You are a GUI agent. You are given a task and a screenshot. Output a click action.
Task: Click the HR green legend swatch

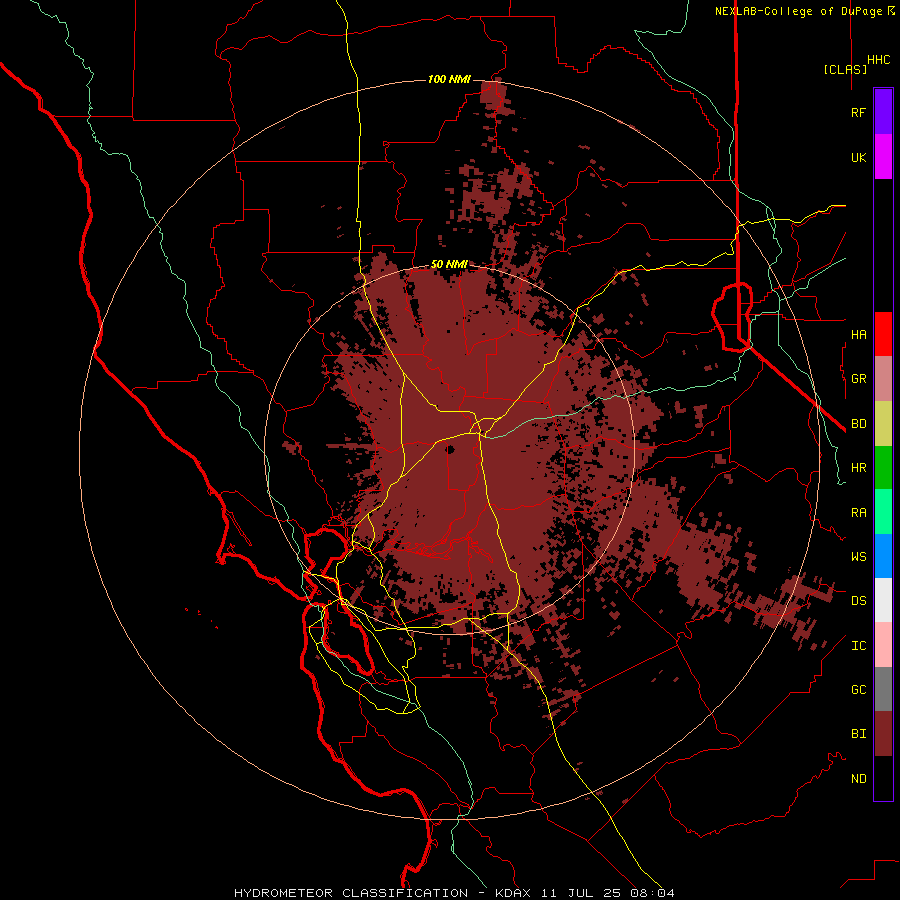883,467
